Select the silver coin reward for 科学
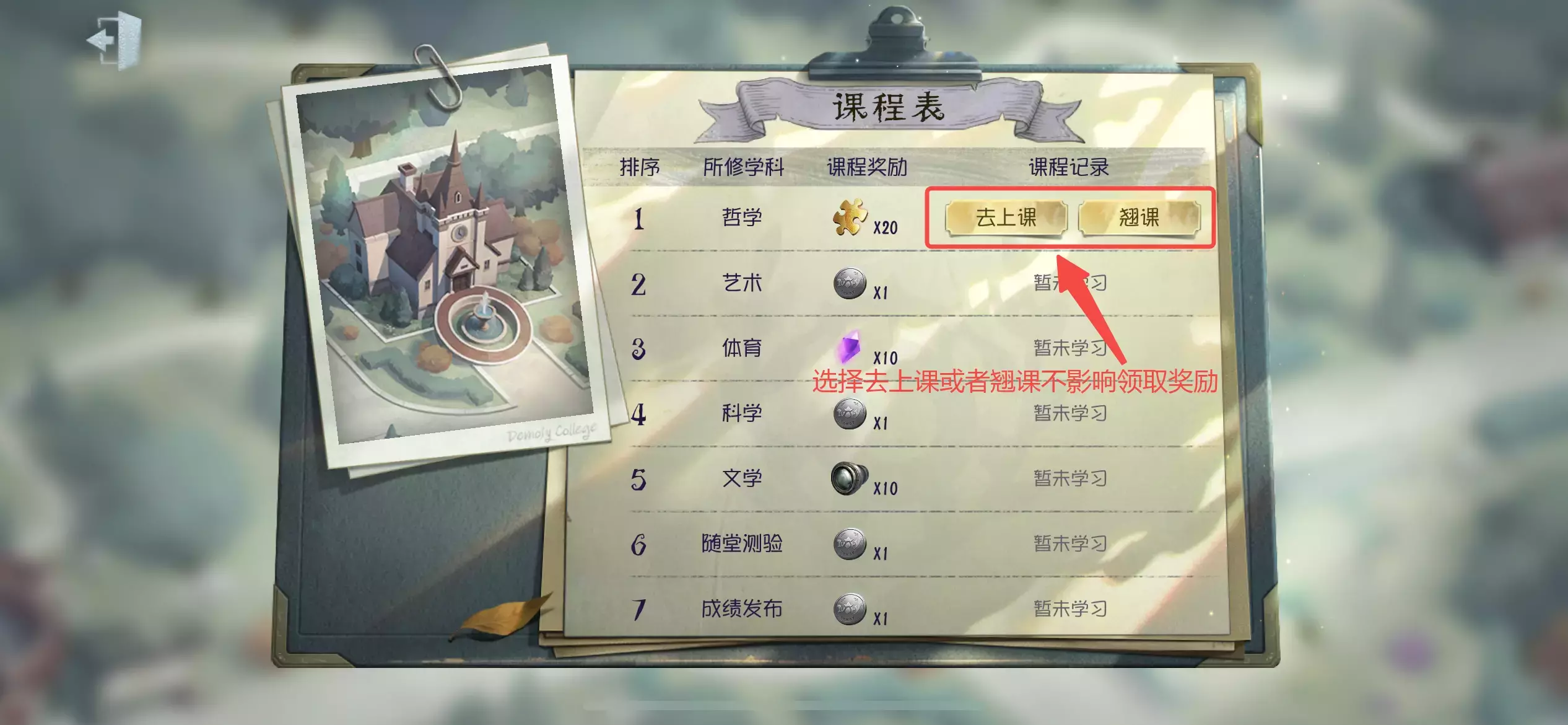The image size is (1568, 725). (850, 414)
